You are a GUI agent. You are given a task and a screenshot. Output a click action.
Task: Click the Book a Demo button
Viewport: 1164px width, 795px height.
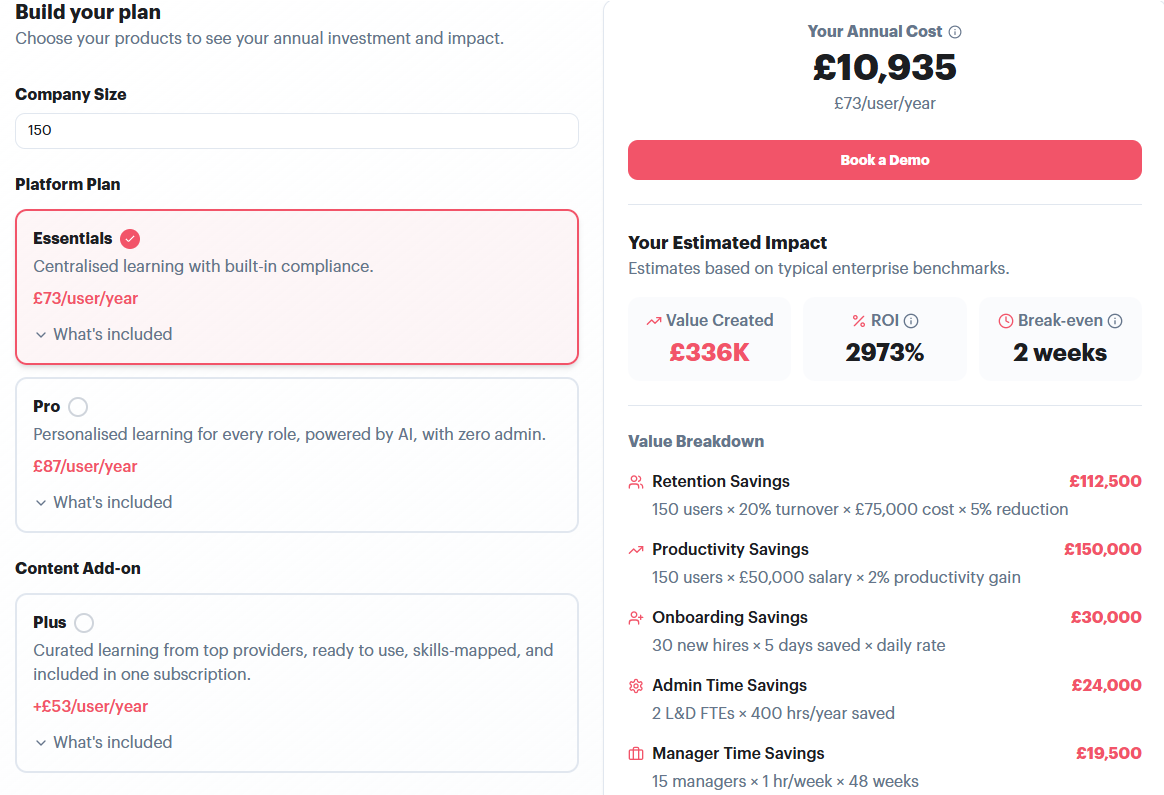click(x=885, y=160)
